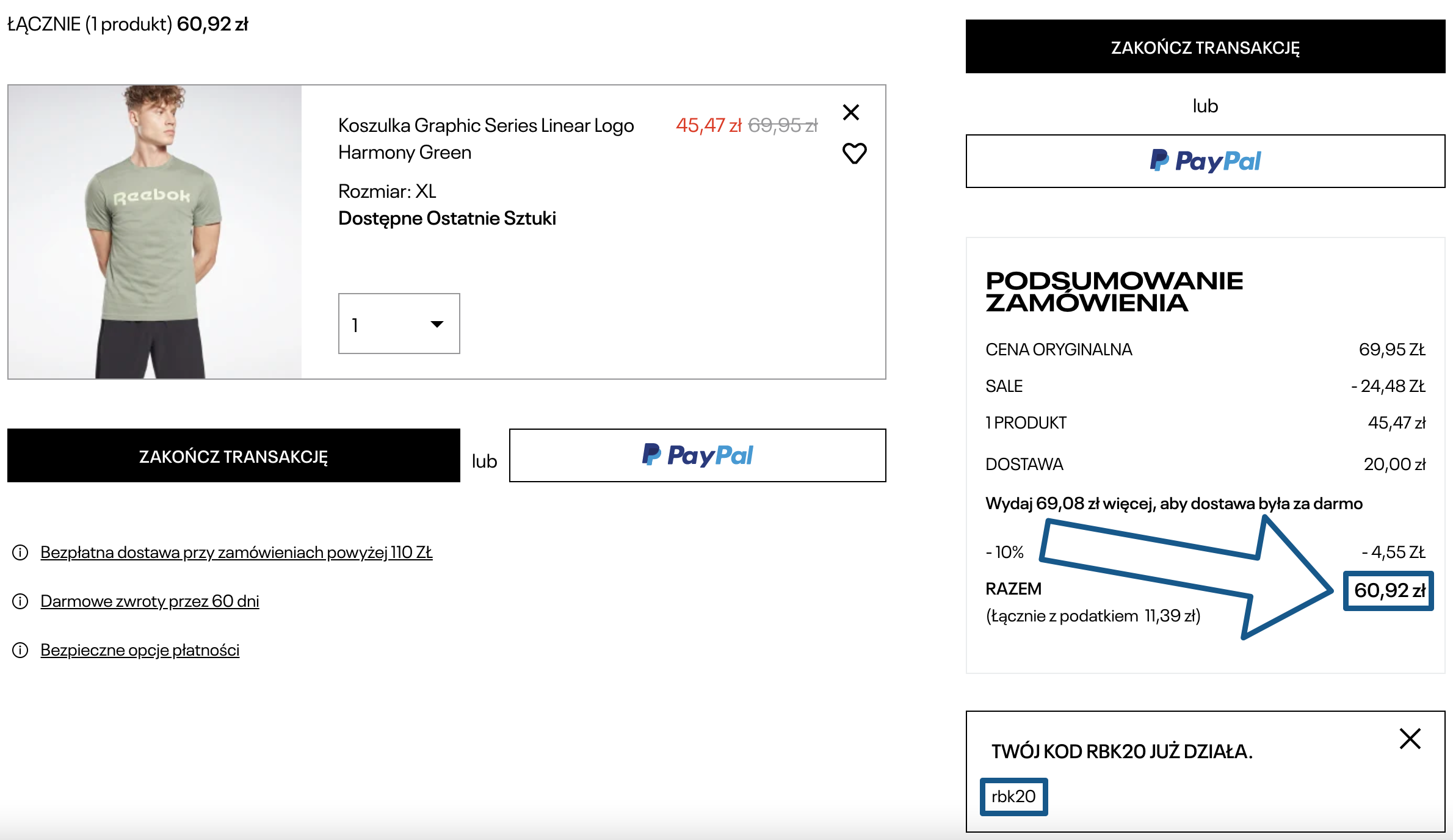Open Bezpłatna dostawa powyżej 110 zł link
The width and height of the screenshot is (1453, 840).
click(236, 552)
